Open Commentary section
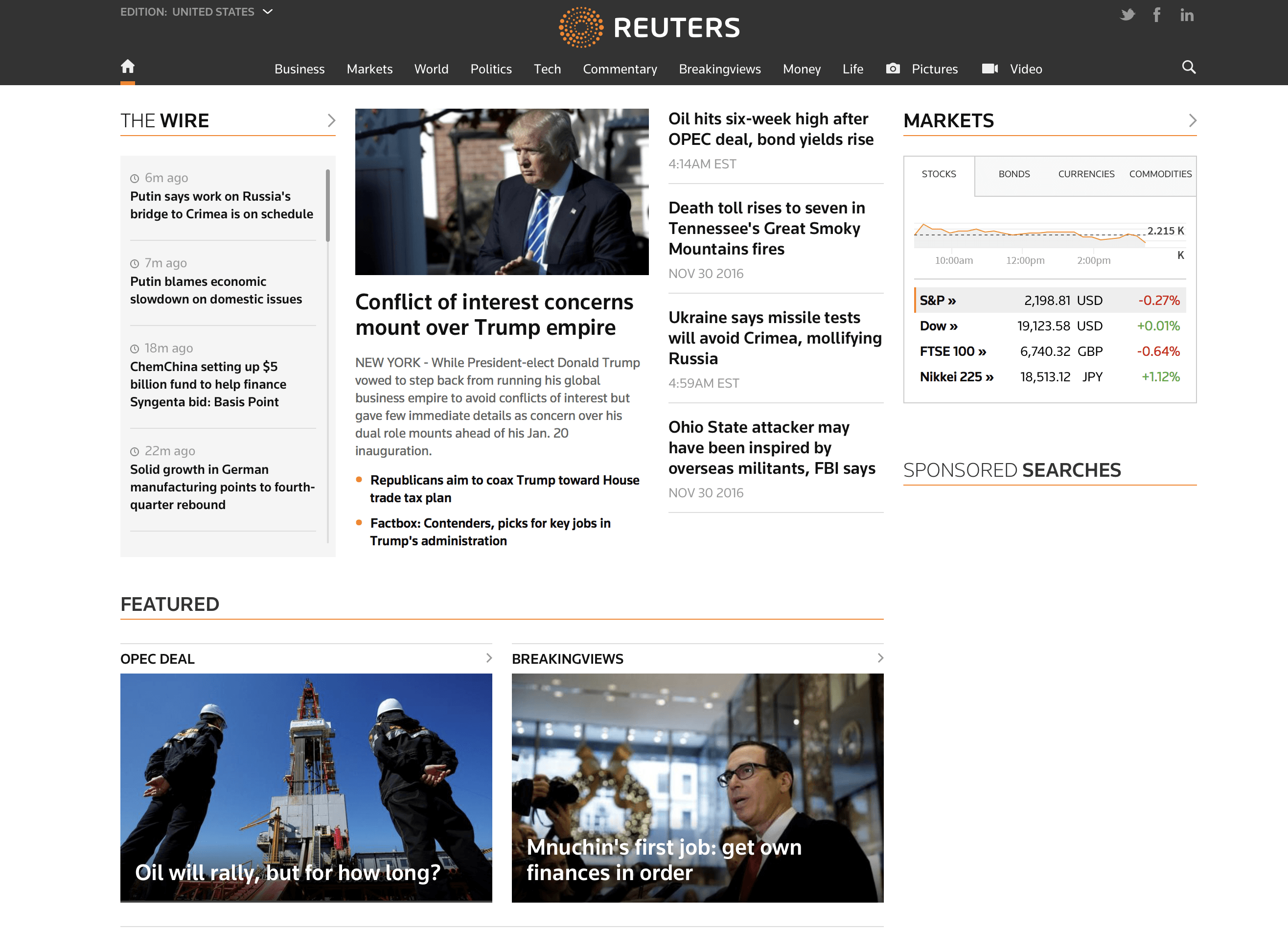 pyautogui.click(x=620, y=69)
